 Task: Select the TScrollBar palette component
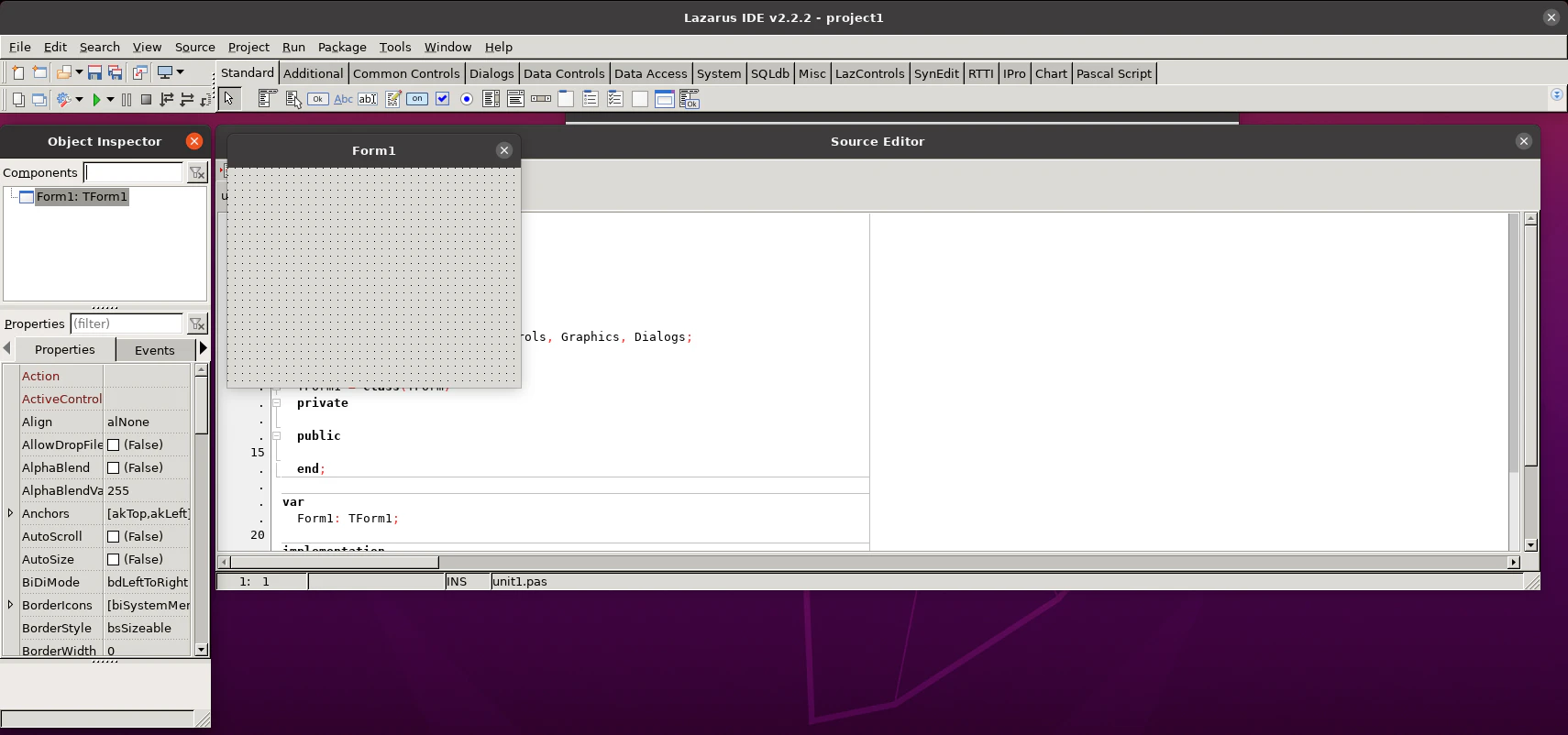(x=541, y=99)
